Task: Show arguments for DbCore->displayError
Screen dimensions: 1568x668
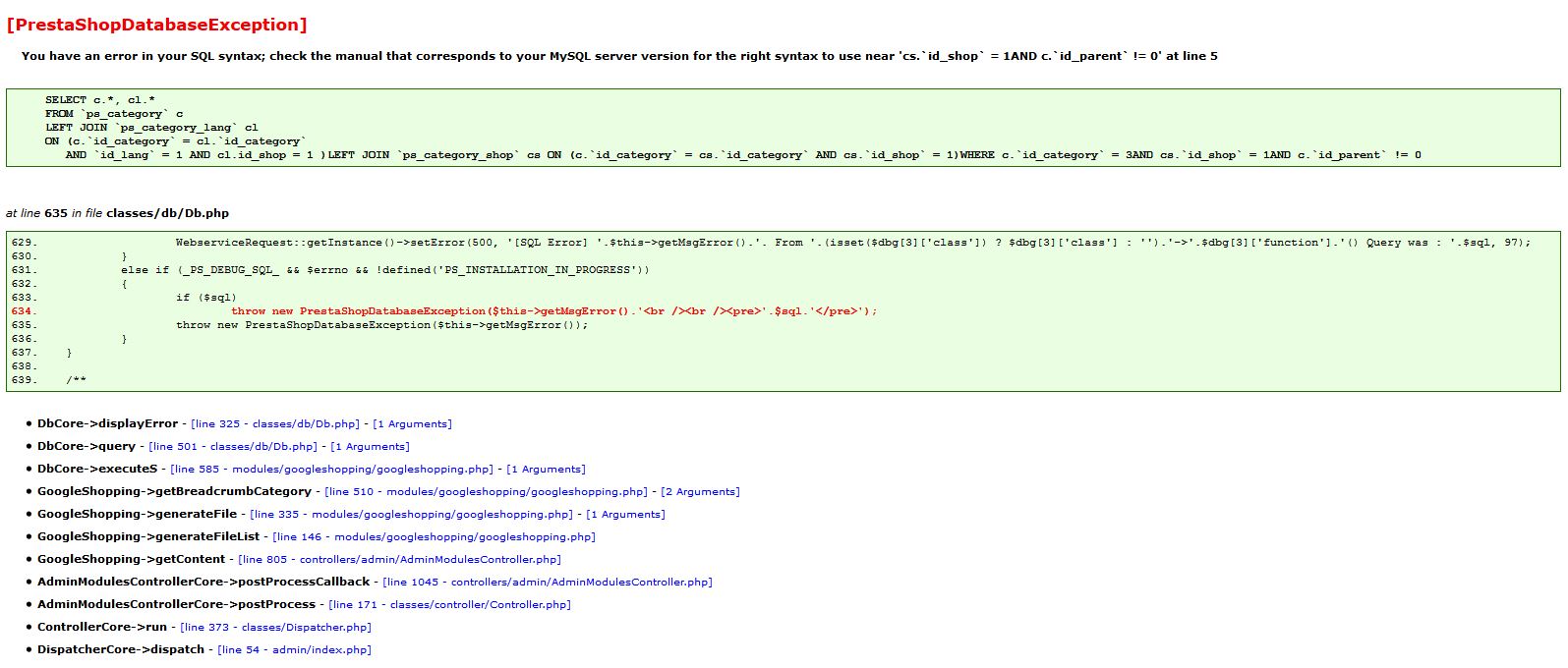Action: pos(412,424)
